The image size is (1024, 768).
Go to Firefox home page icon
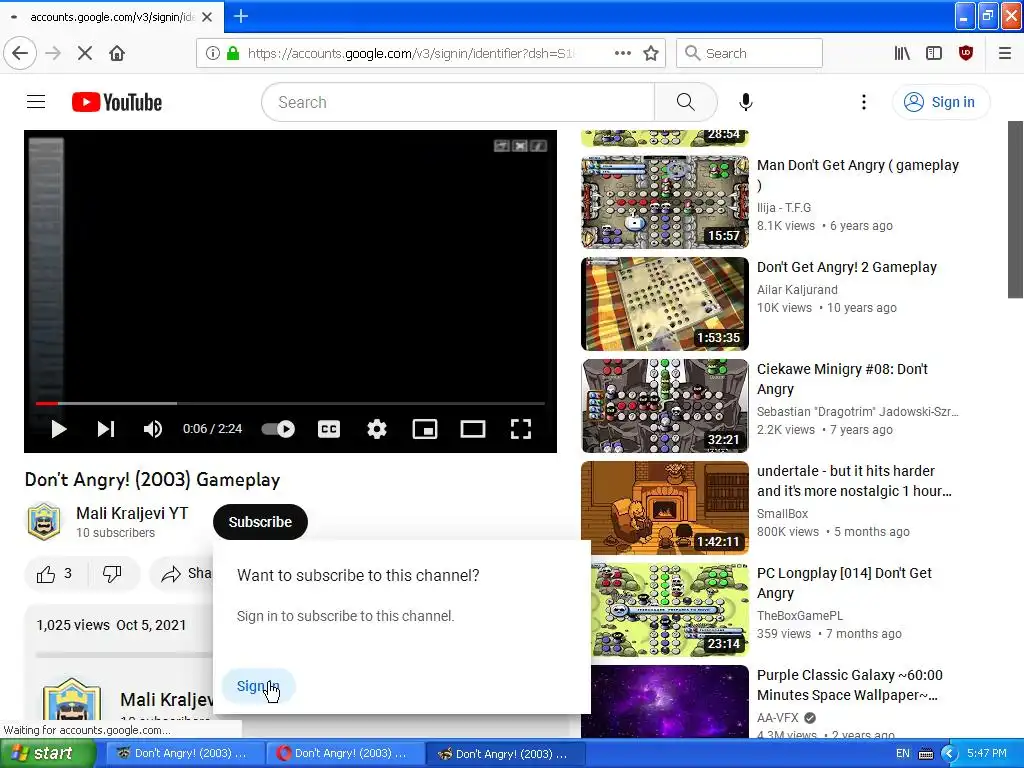117,53
